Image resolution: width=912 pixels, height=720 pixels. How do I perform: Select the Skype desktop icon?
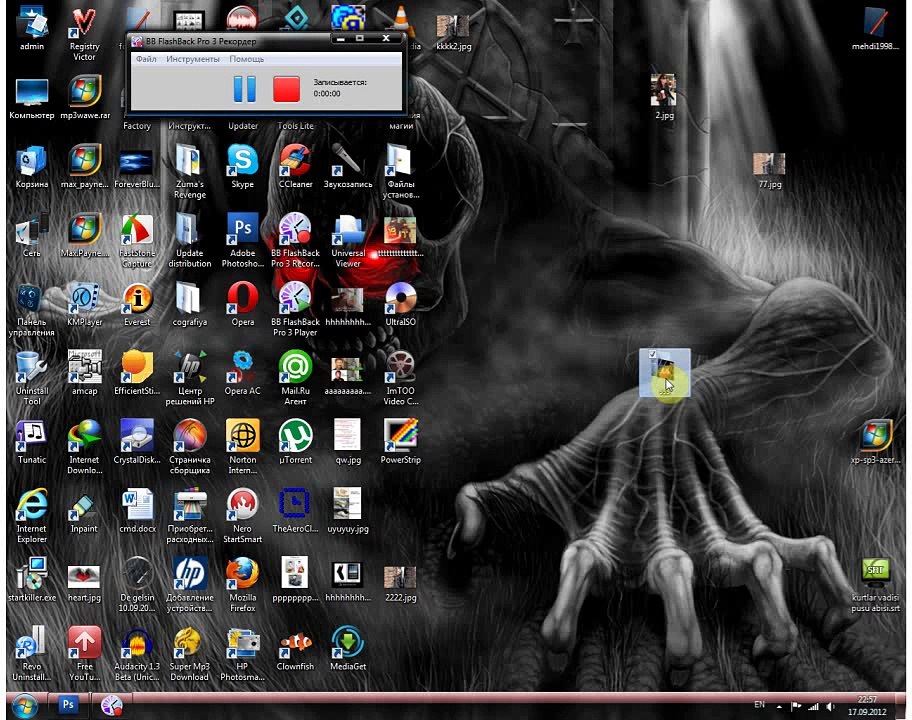pos(243,166)
